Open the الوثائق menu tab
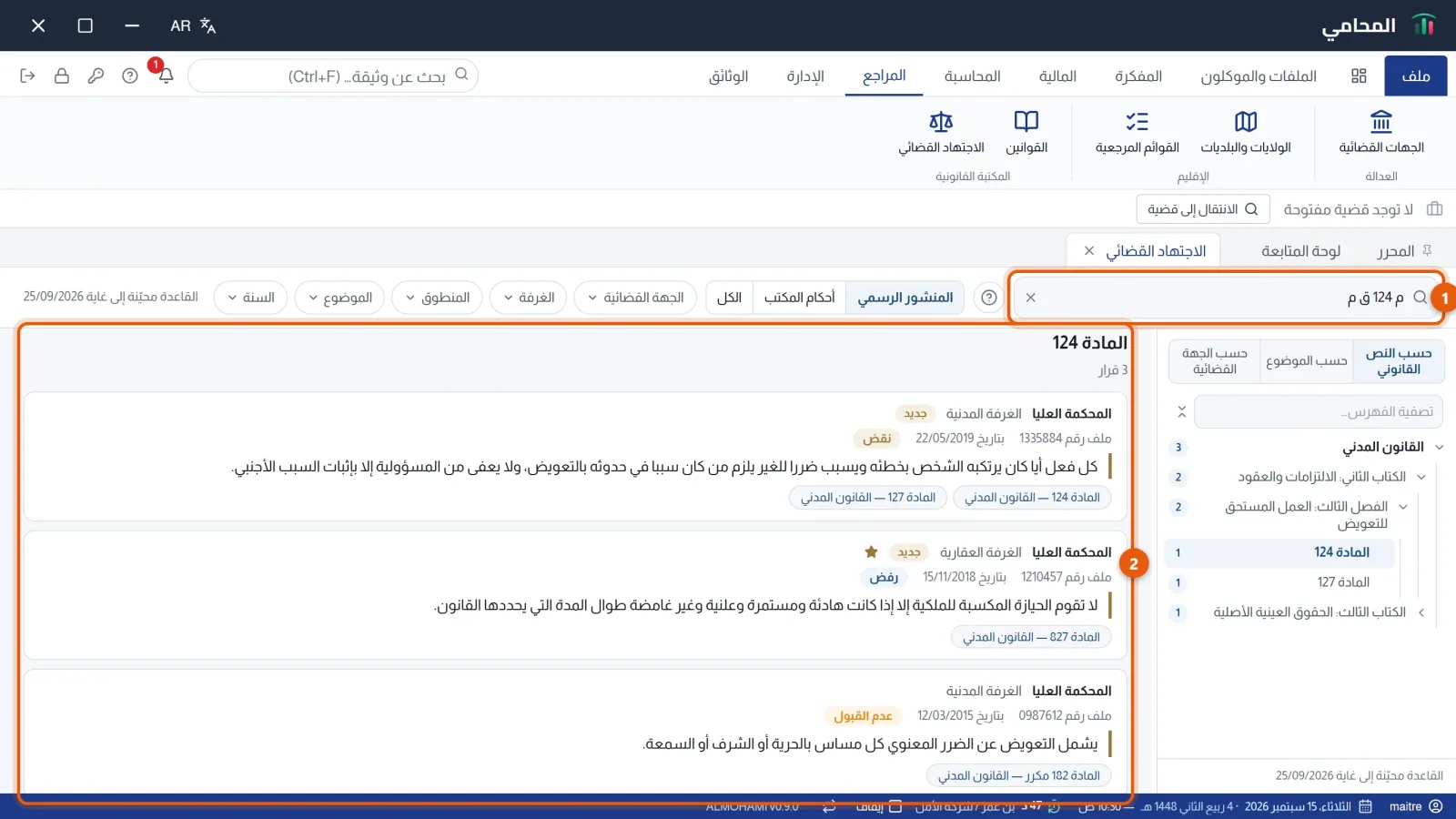The width and height of the screenshot is (1456, 819). point(728,76)
